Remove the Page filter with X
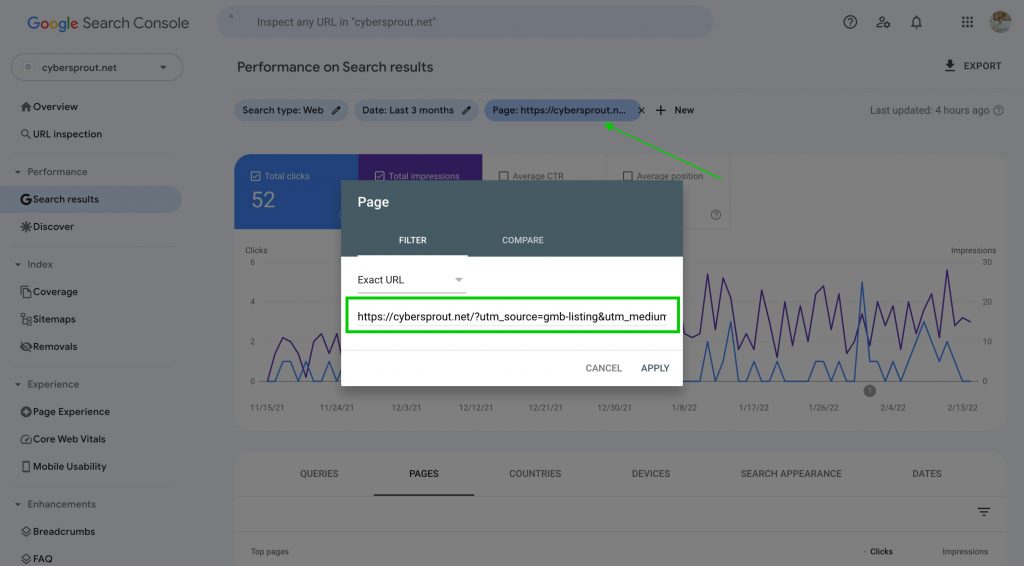This screenshot has height=566, width=1024. (x=641, y=110)
